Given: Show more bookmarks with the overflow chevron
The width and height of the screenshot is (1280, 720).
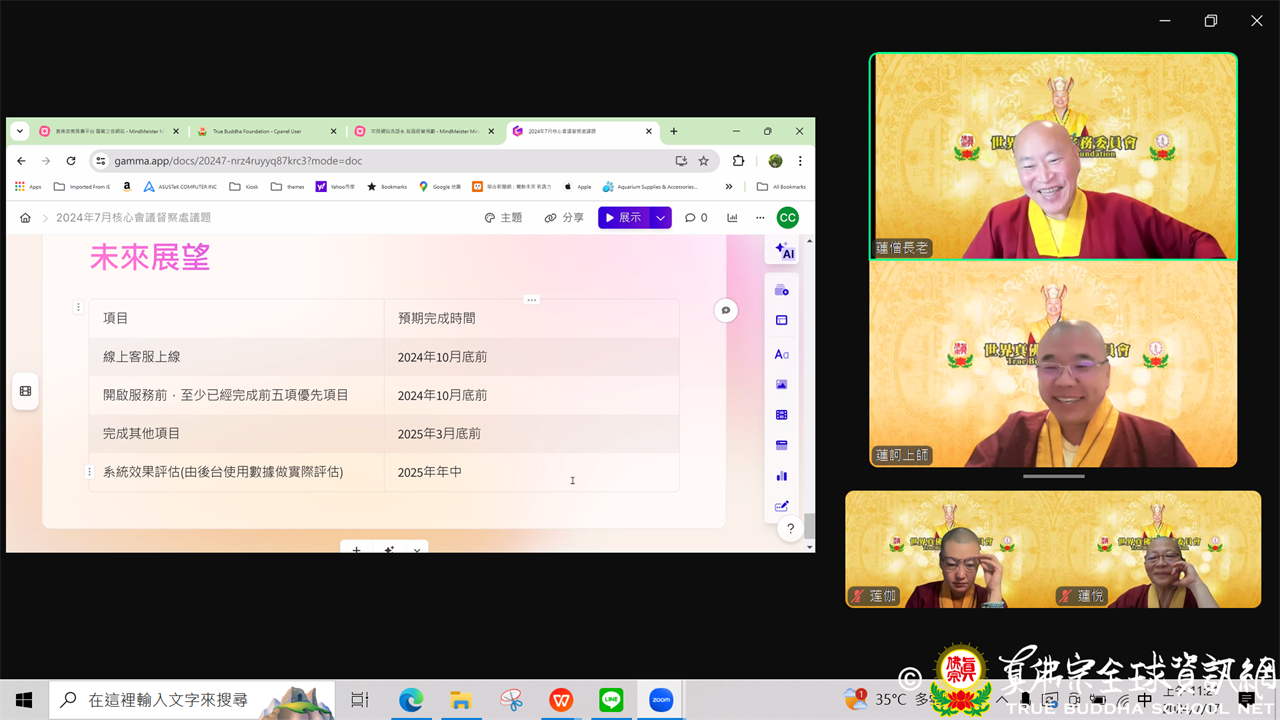Looking at the screenshot, I should [729, 187].
